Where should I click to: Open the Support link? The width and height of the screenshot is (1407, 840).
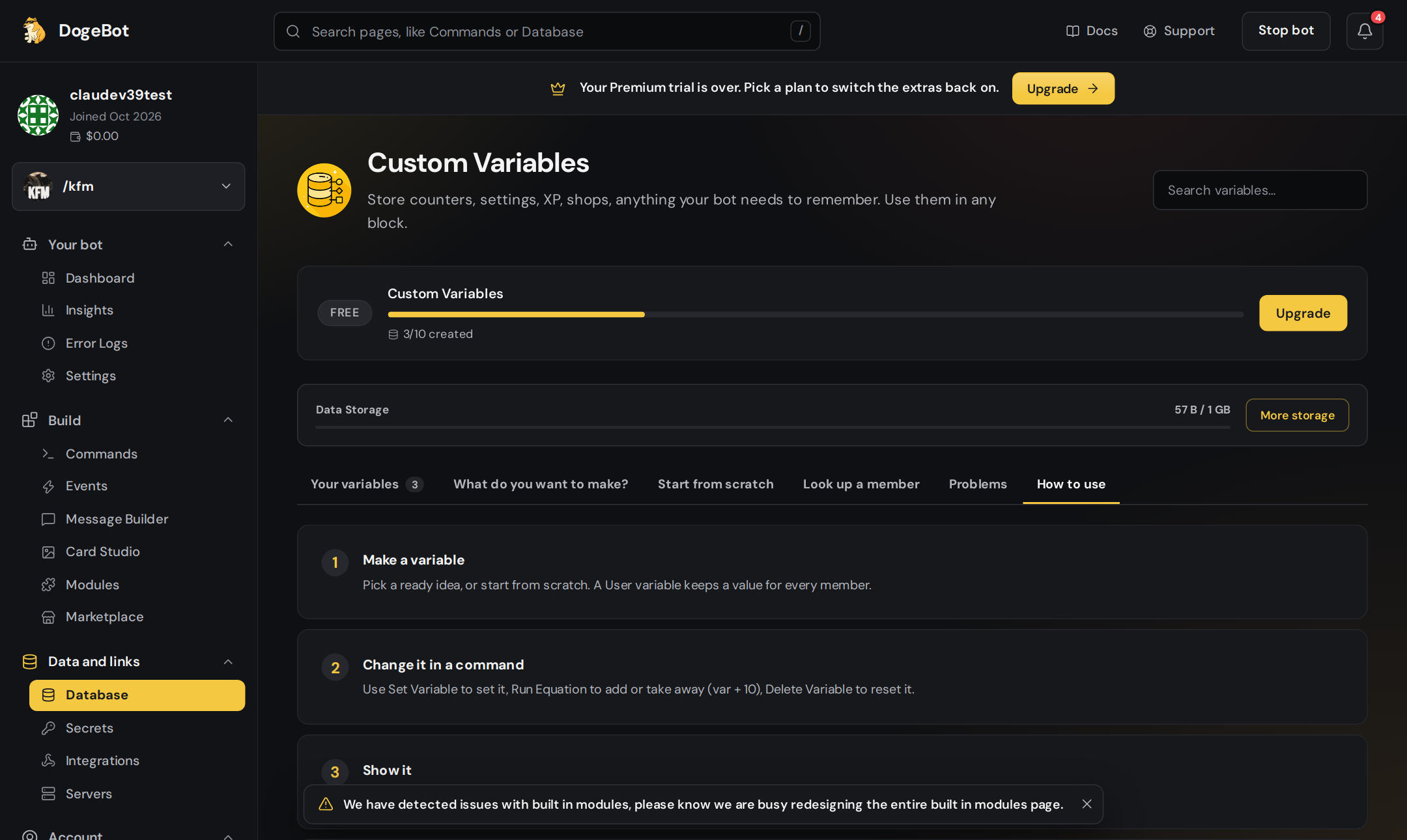[1179, 31]
